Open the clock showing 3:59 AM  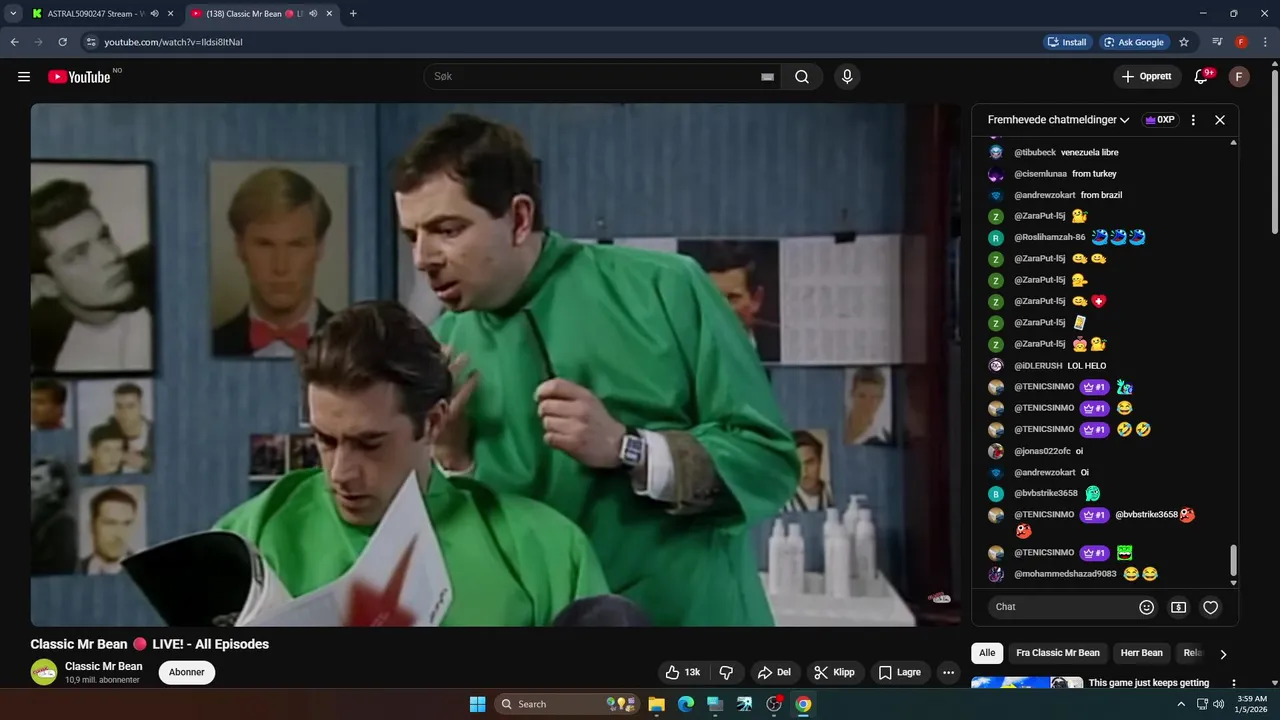coord(1252,704)
